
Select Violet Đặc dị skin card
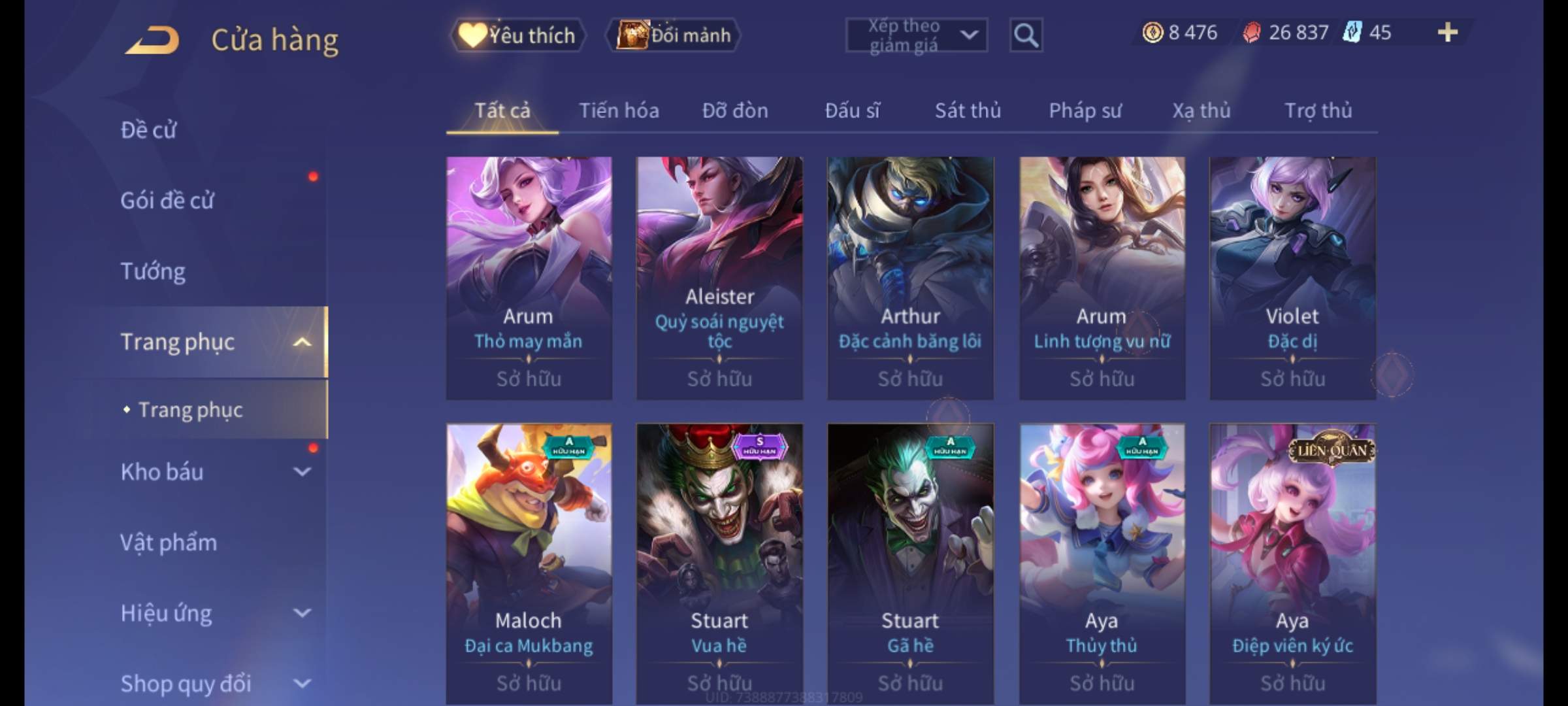tap(1292, 278)
